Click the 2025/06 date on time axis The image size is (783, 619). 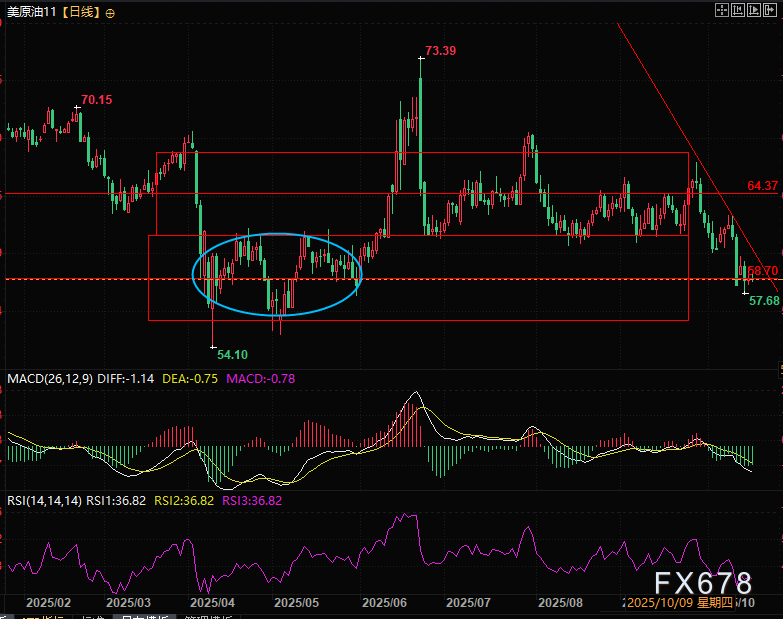(382, 603)
